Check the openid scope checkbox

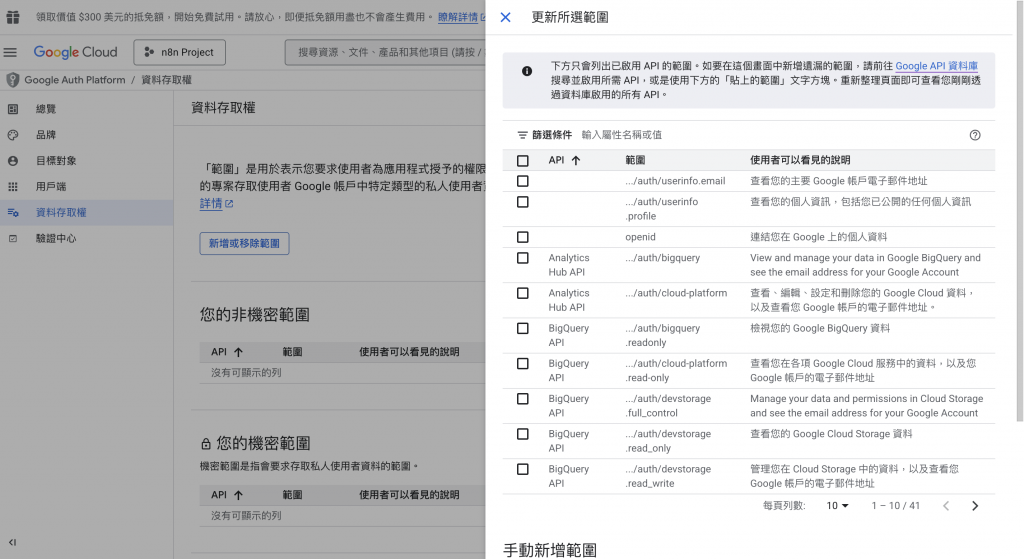522,237
